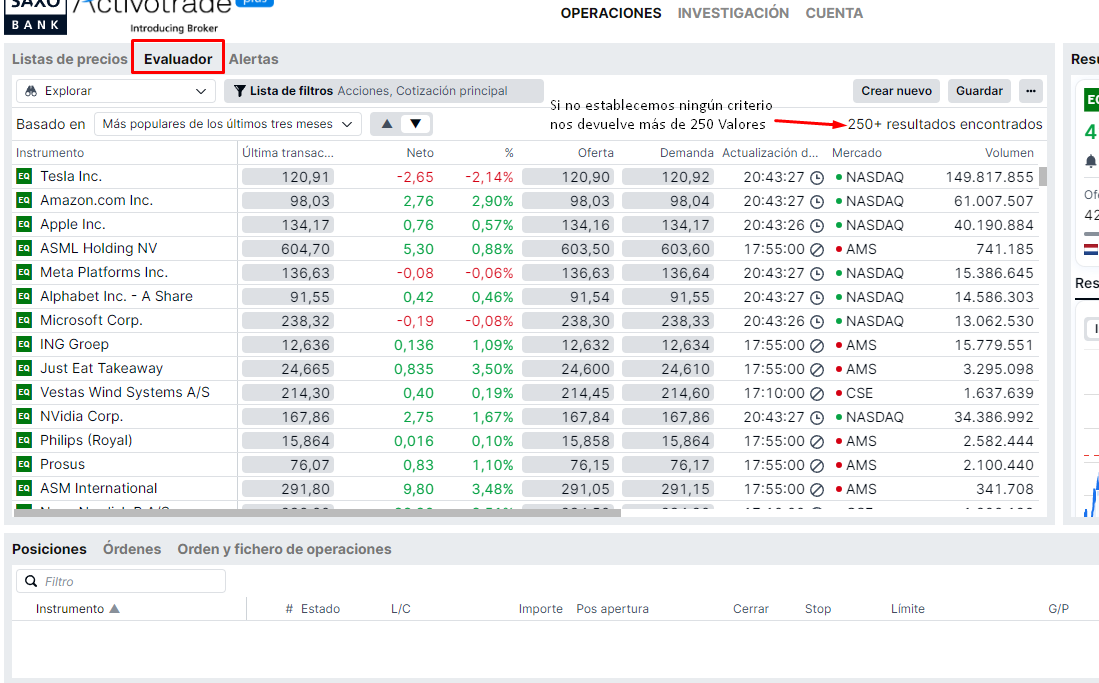Screen dimensions: 1099x683
Task: Click the magnifier icon in Posiciones filter
Action: pos(31,581)
